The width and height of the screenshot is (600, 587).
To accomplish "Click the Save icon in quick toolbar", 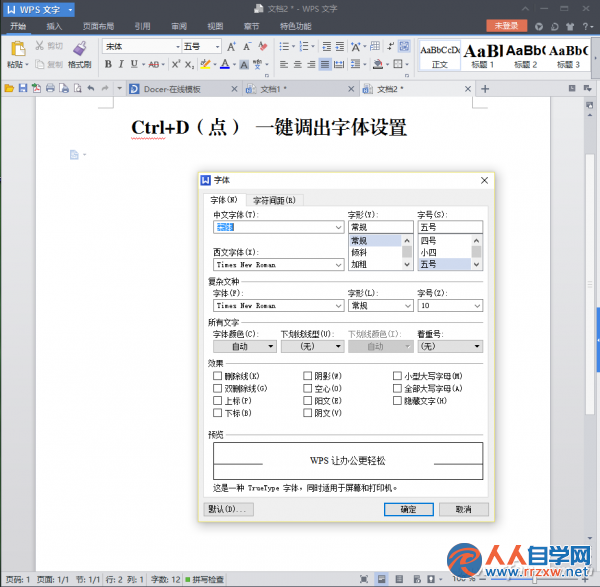I will point(23,89).
